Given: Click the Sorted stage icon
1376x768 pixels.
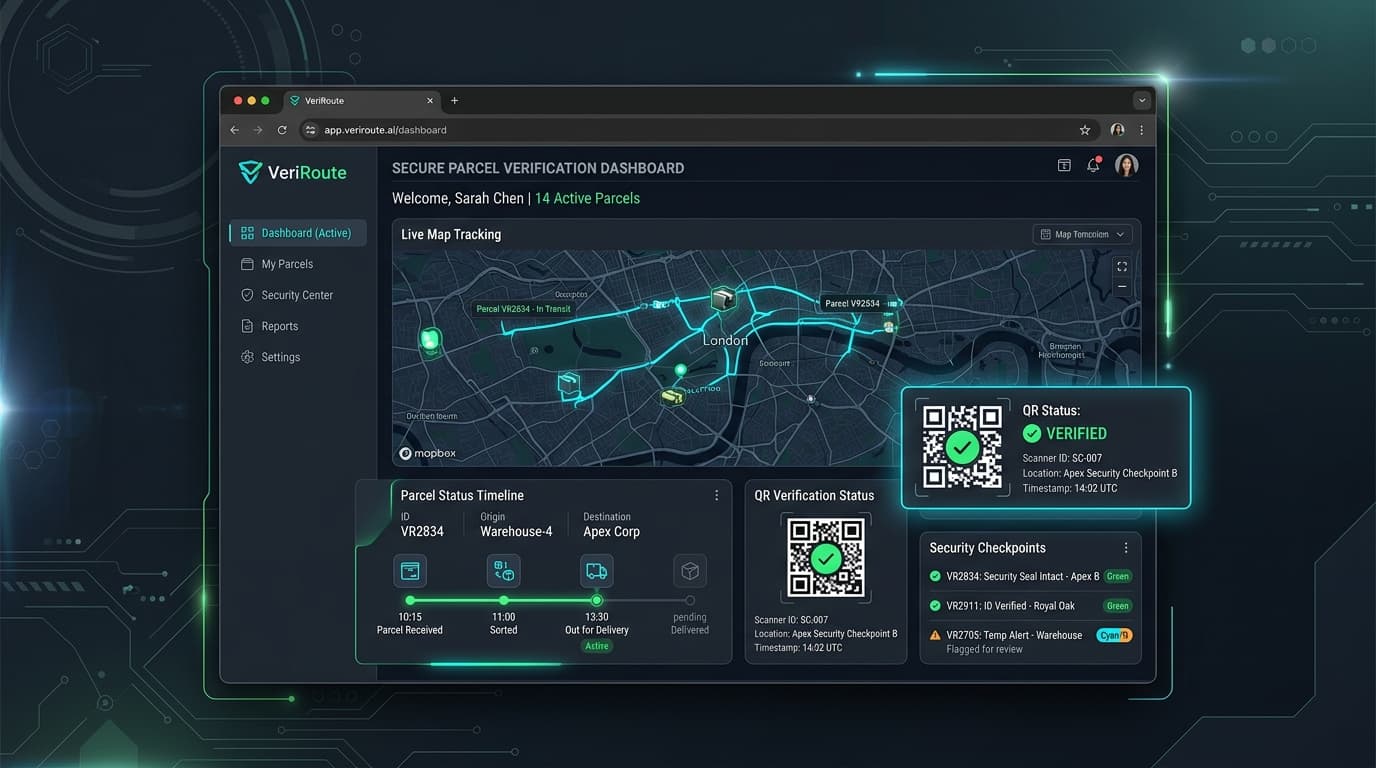Looking at the screenshot, I should click(503, 571).
